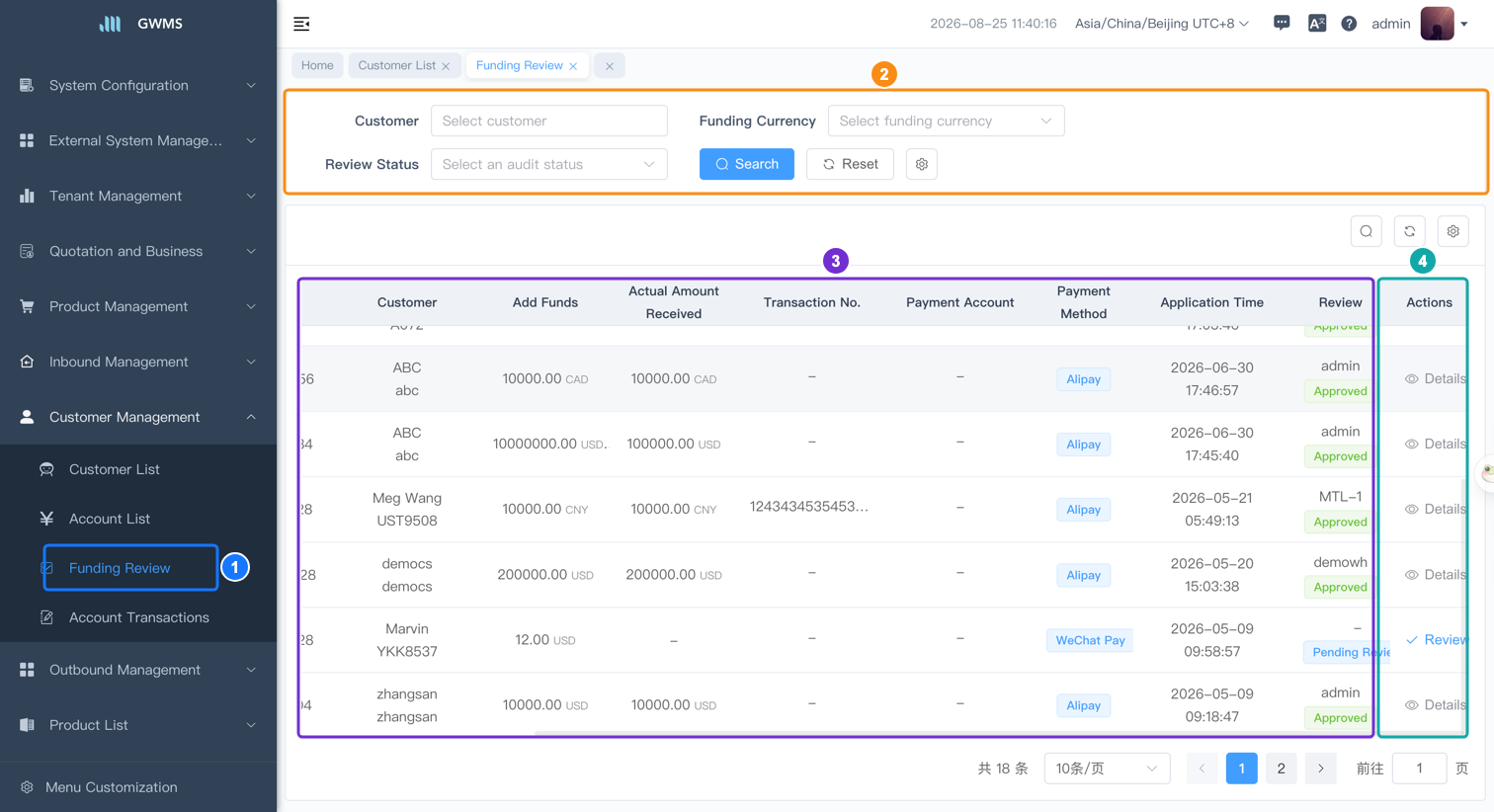Click the filter settings gear next to Reset
1494x812 pixels.
pyautogui.click(x=922, y=164)
